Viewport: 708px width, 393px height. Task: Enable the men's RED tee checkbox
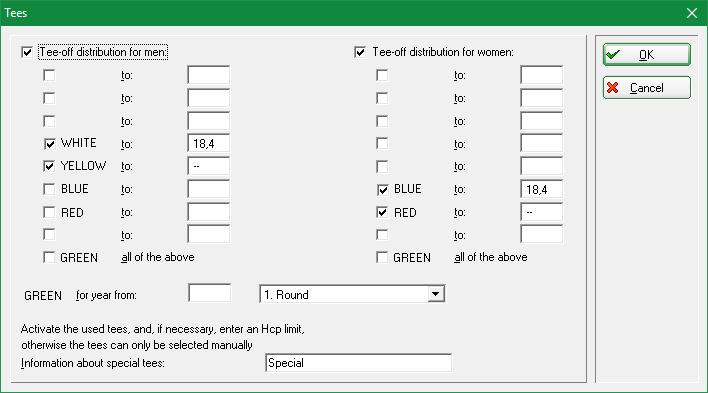click(49, 212)
